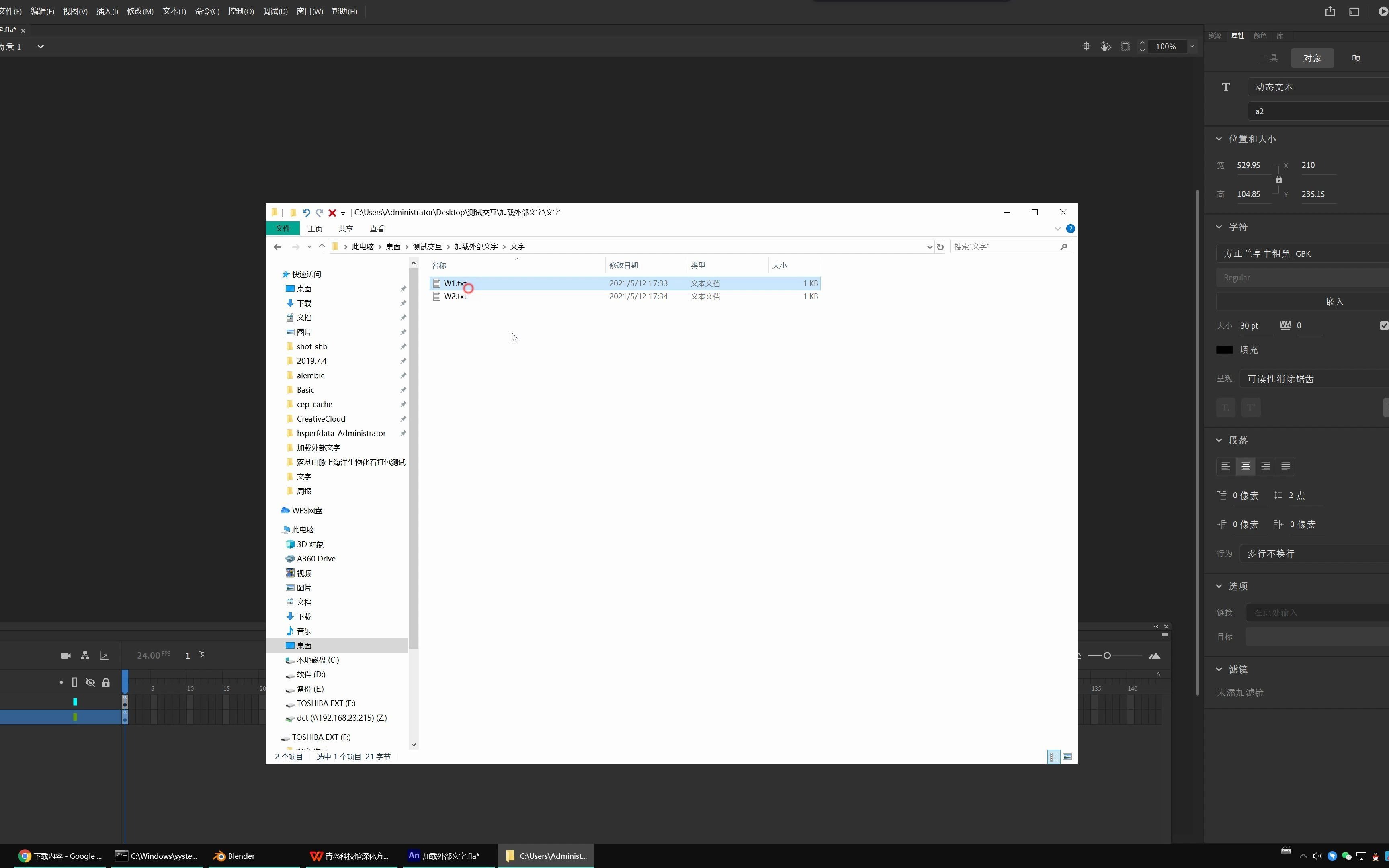
Task: Select left align paragraph icon
Action: [1225, 466]
